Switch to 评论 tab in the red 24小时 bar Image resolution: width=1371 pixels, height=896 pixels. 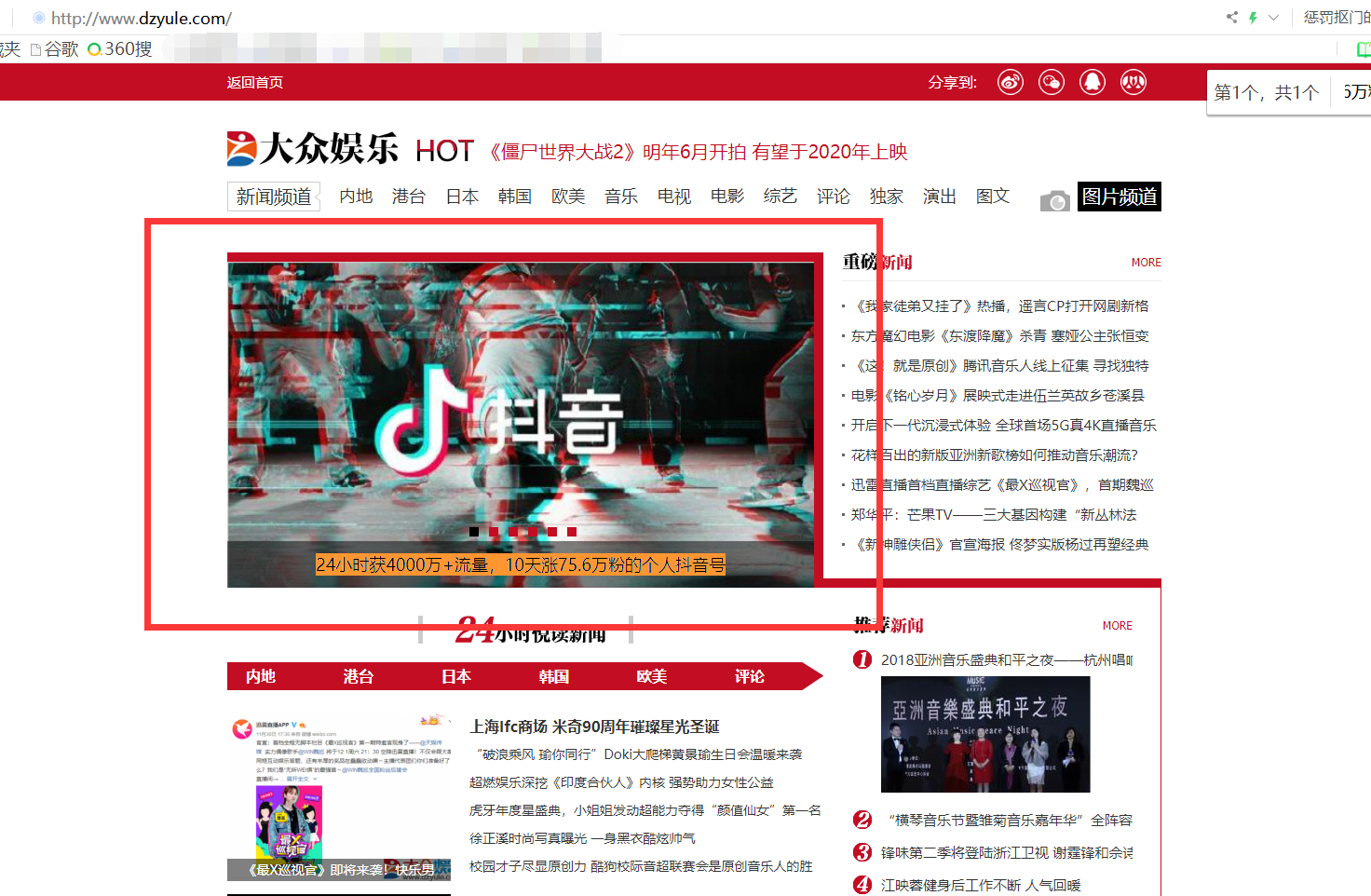tap(750, 677)
